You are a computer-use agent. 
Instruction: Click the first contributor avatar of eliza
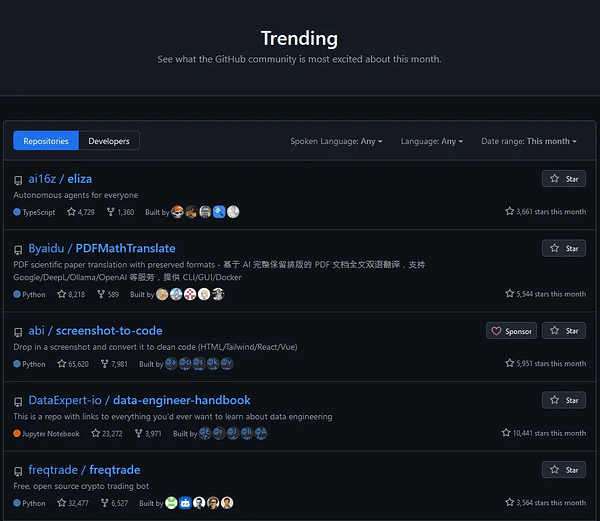[x=177, y=212]
